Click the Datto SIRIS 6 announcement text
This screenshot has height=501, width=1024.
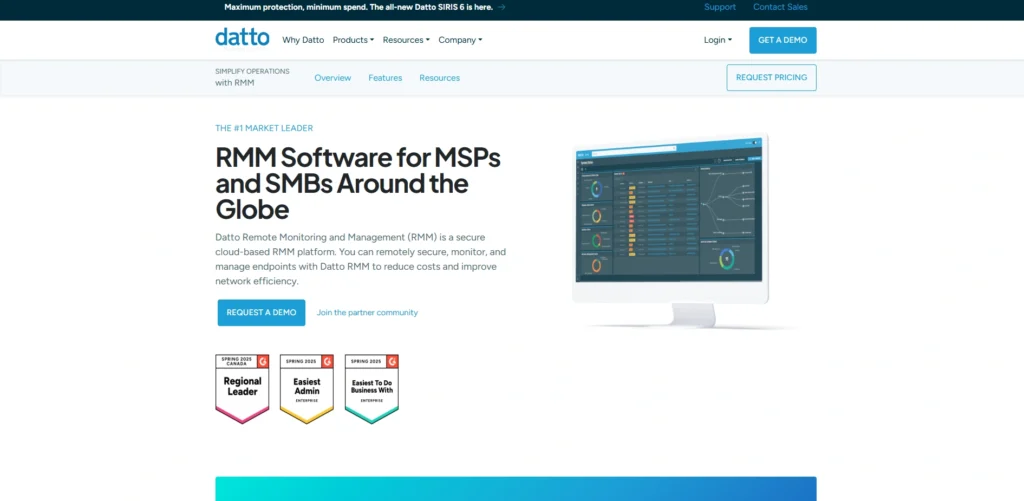[x=359, y=7]
